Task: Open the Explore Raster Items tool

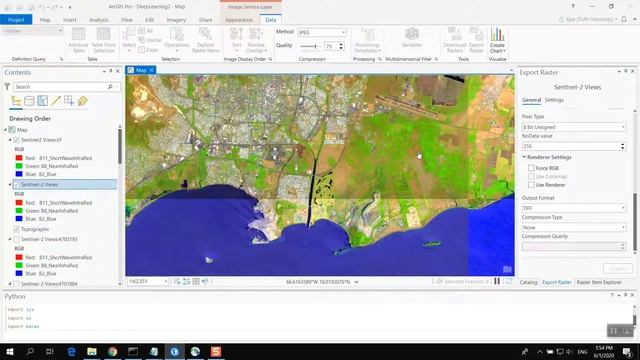Action: click(205, 40)
